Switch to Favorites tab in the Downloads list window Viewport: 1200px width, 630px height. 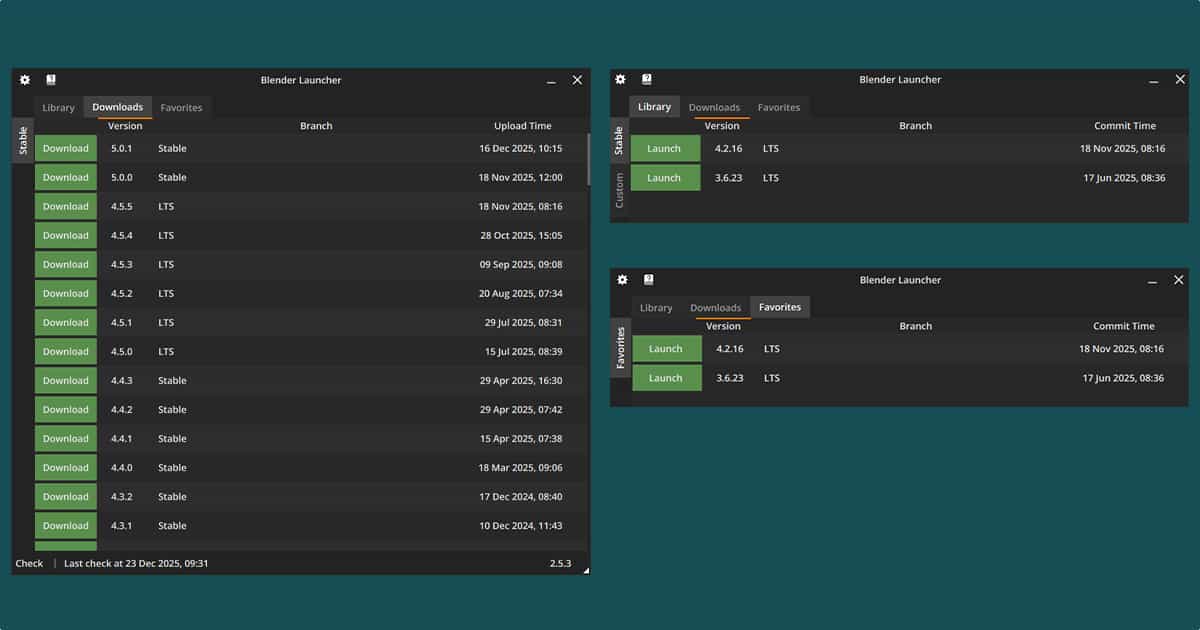coord(181,108)
